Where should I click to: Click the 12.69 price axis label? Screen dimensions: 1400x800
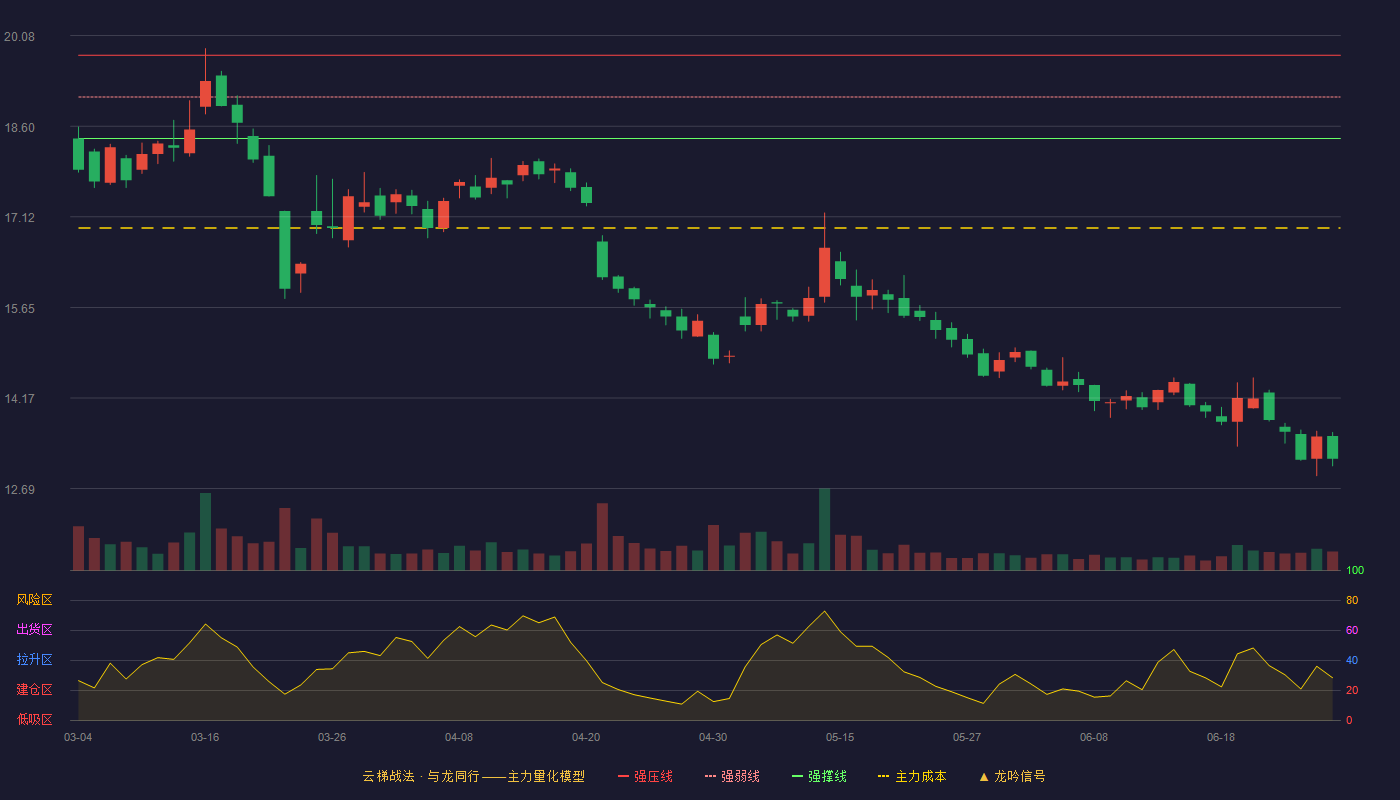(19, 490)
